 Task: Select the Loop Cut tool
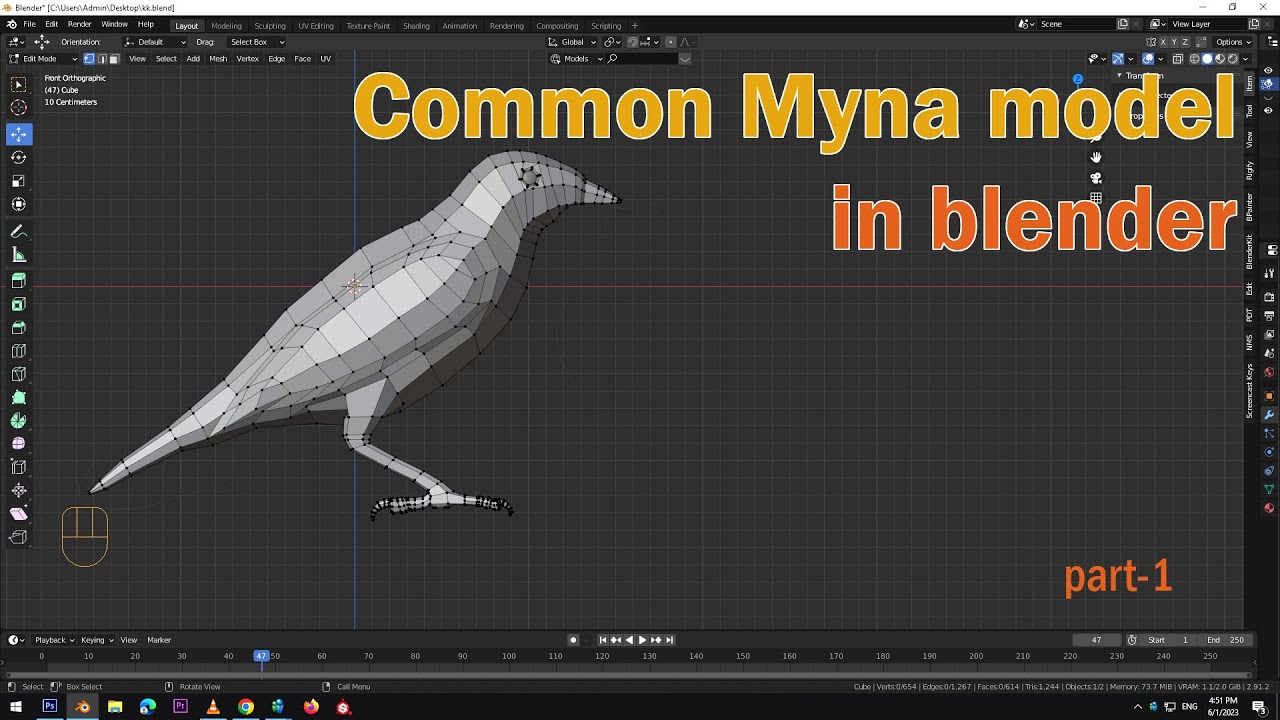tap(18, 351)
